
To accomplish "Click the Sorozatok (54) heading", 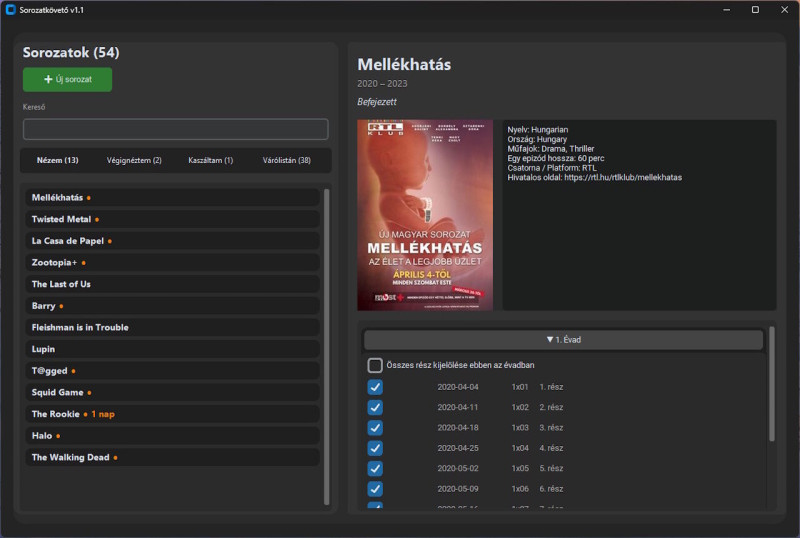I will point(71,53).
